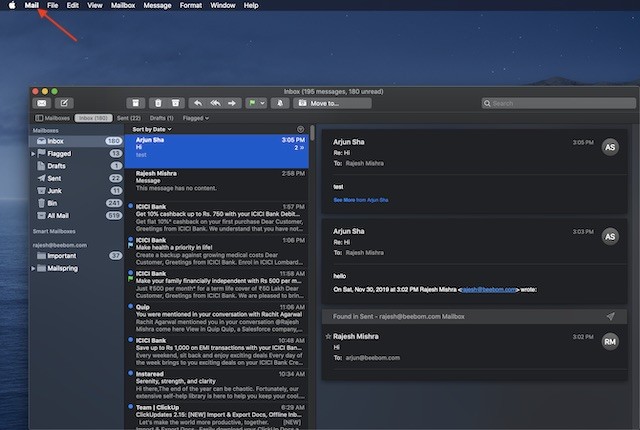
Task: Click the RM avatar of Rajesh Mishra
Action: [610, 342]
